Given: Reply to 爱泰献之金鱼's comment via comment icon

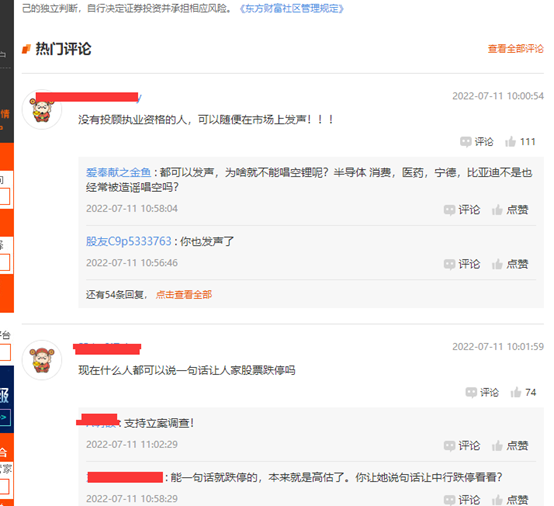Looking at the screenshot, I should click(462, 210).
